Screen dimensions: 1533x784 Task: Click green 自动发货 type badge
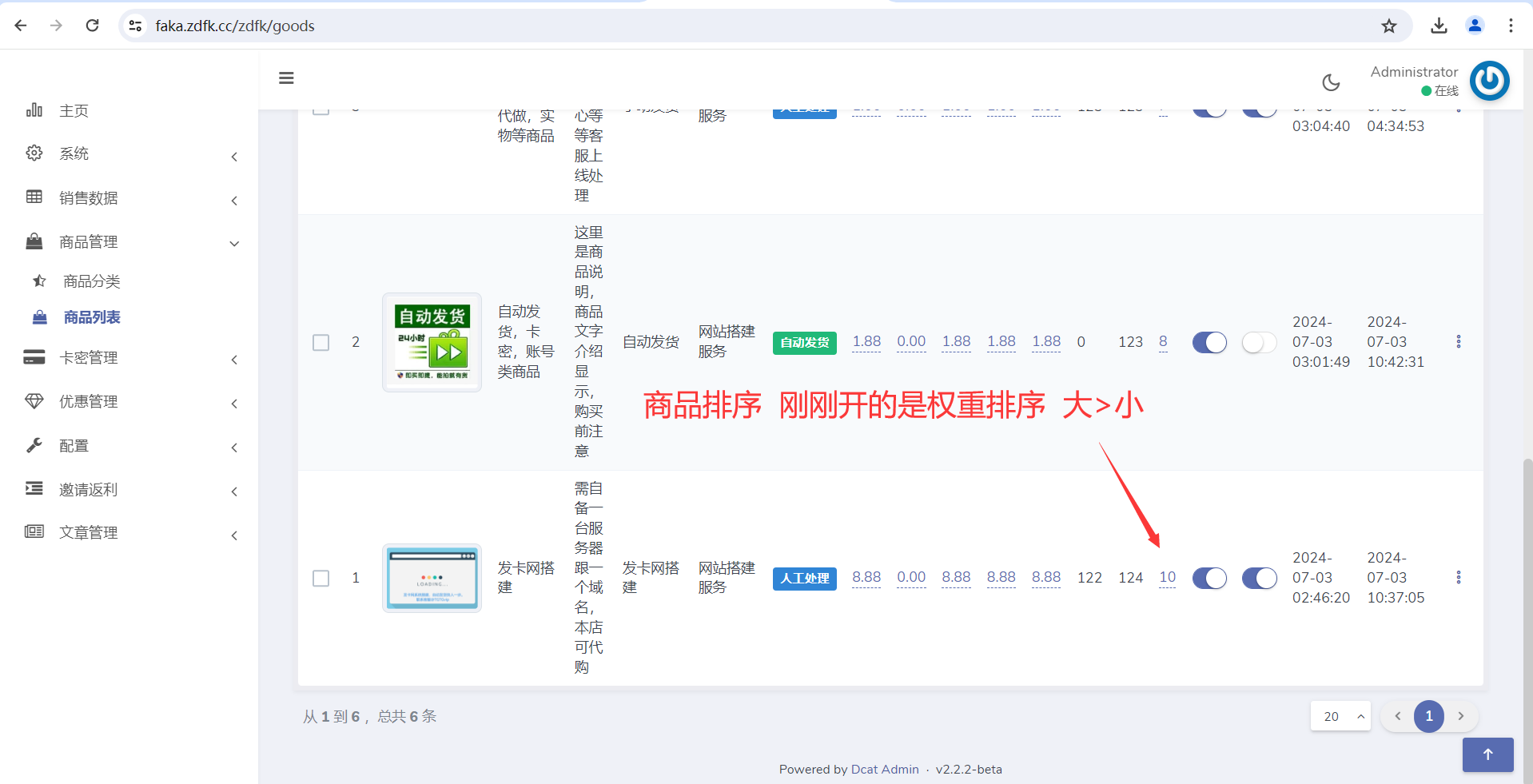point(805,343)
